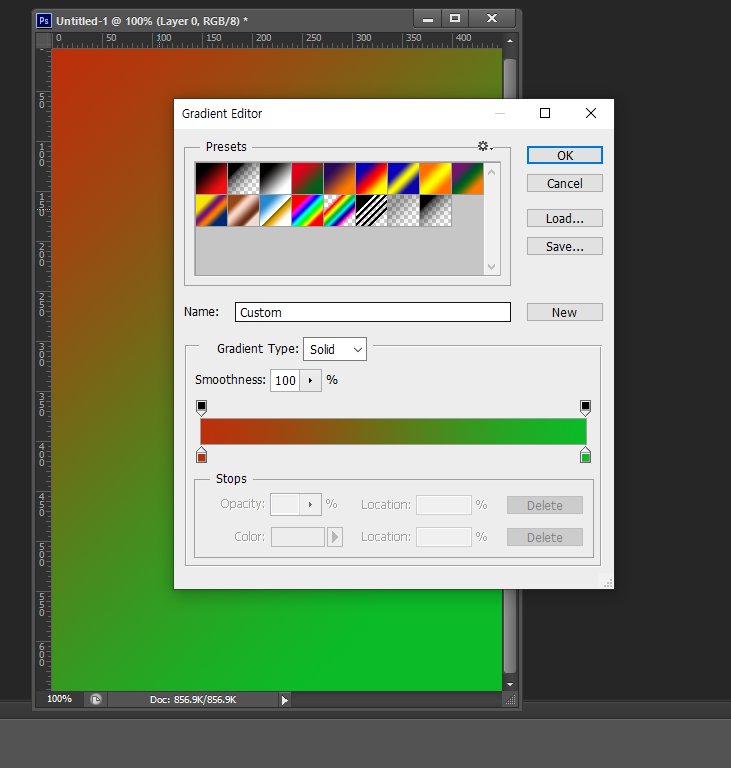Maximize the Gradient Editor window

point(545,113)
